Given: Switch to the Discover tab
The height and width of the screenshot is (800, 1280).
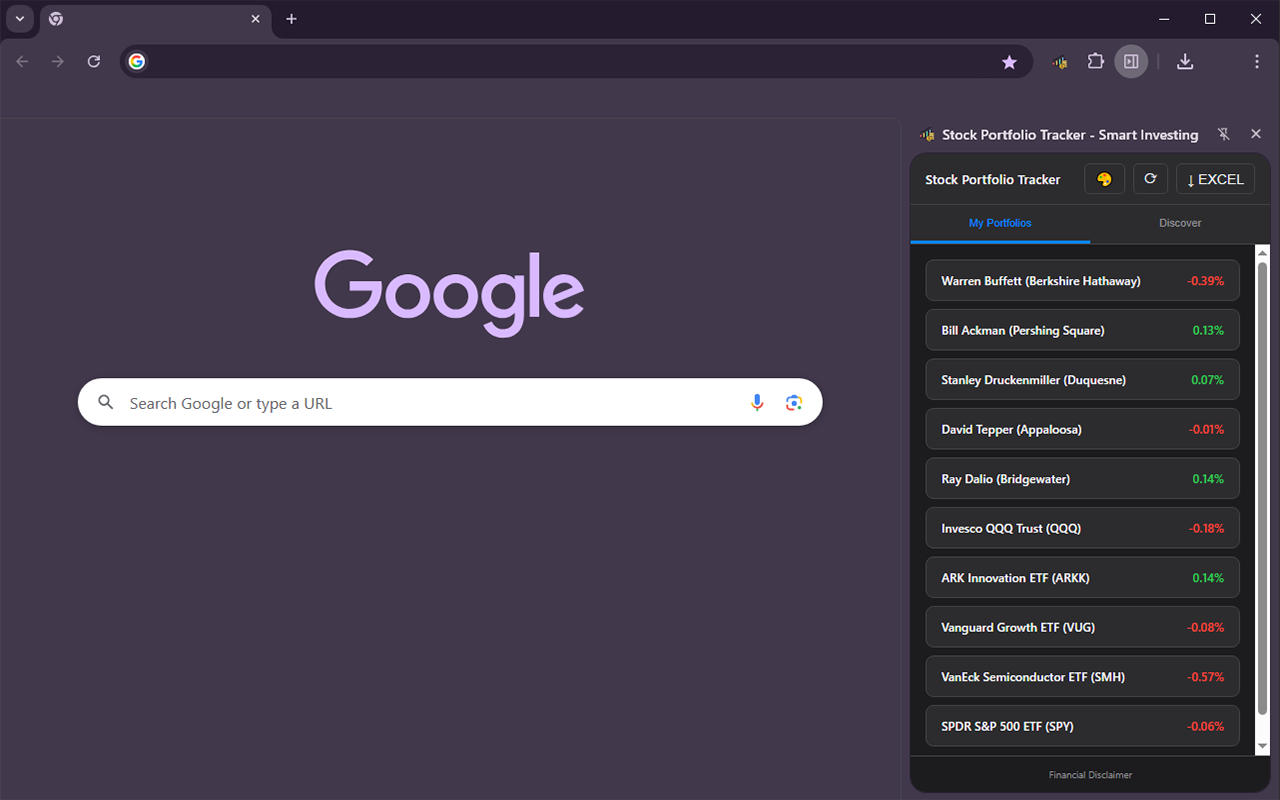Looking at the screenshot, I should coord(1180,223).
